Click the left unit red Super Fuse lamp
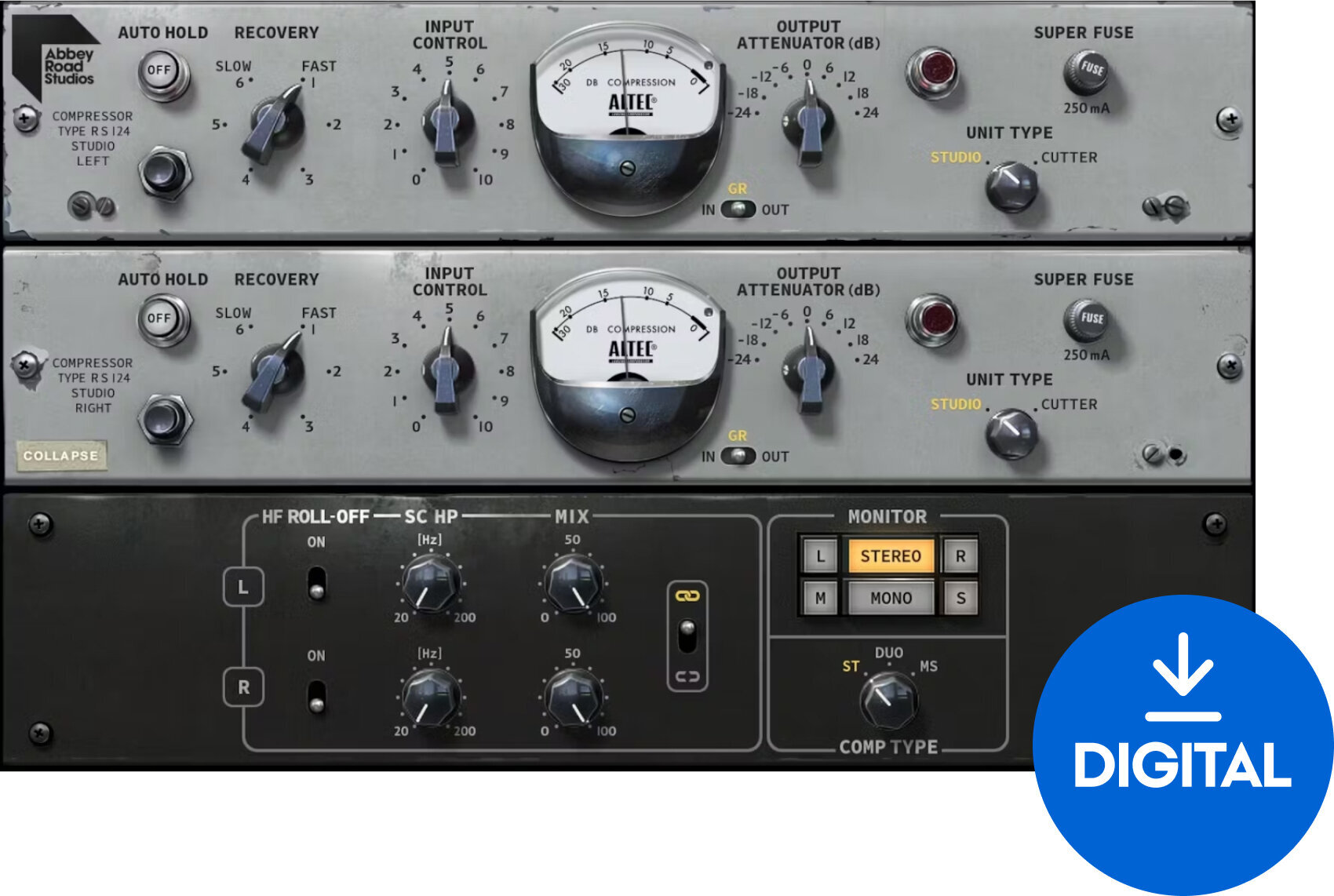Image resolution: width=1334 pixels, height=896 pixels. coord(933,72)
